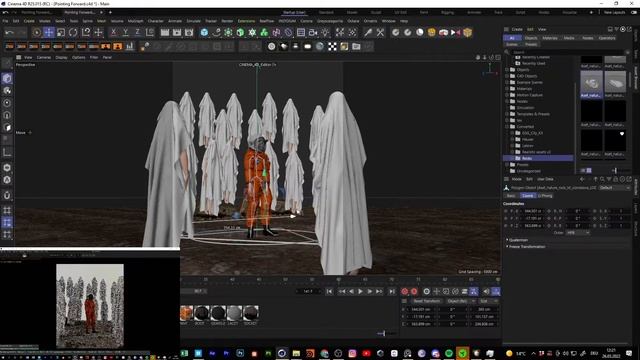The width and height of the screenshot is (640, 360).
Task: Toggle the Z axis lock
Action: point(138,32)
